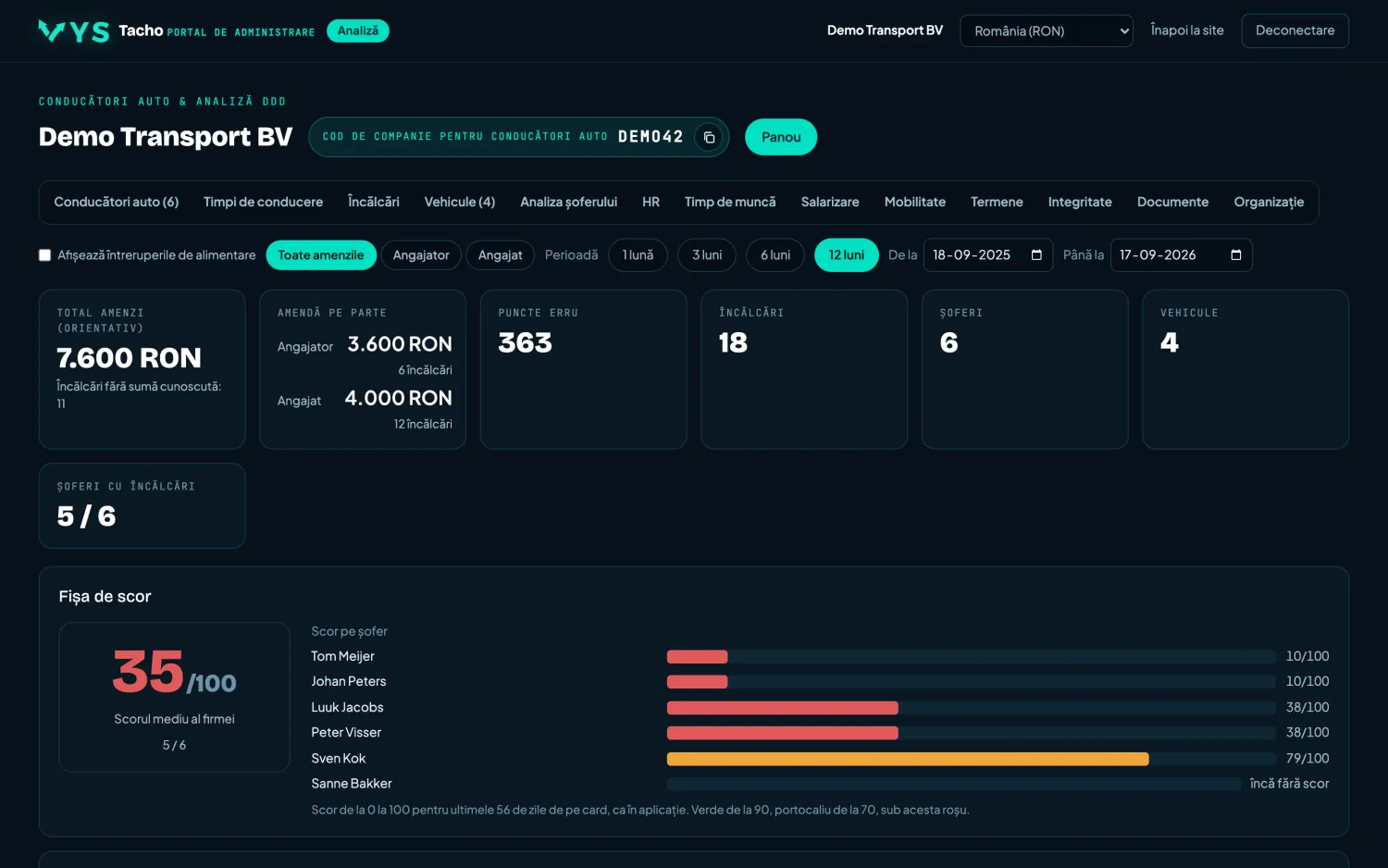The image size is (1388, 868).
Task: Set period to 1 lună
Action: 638,255
